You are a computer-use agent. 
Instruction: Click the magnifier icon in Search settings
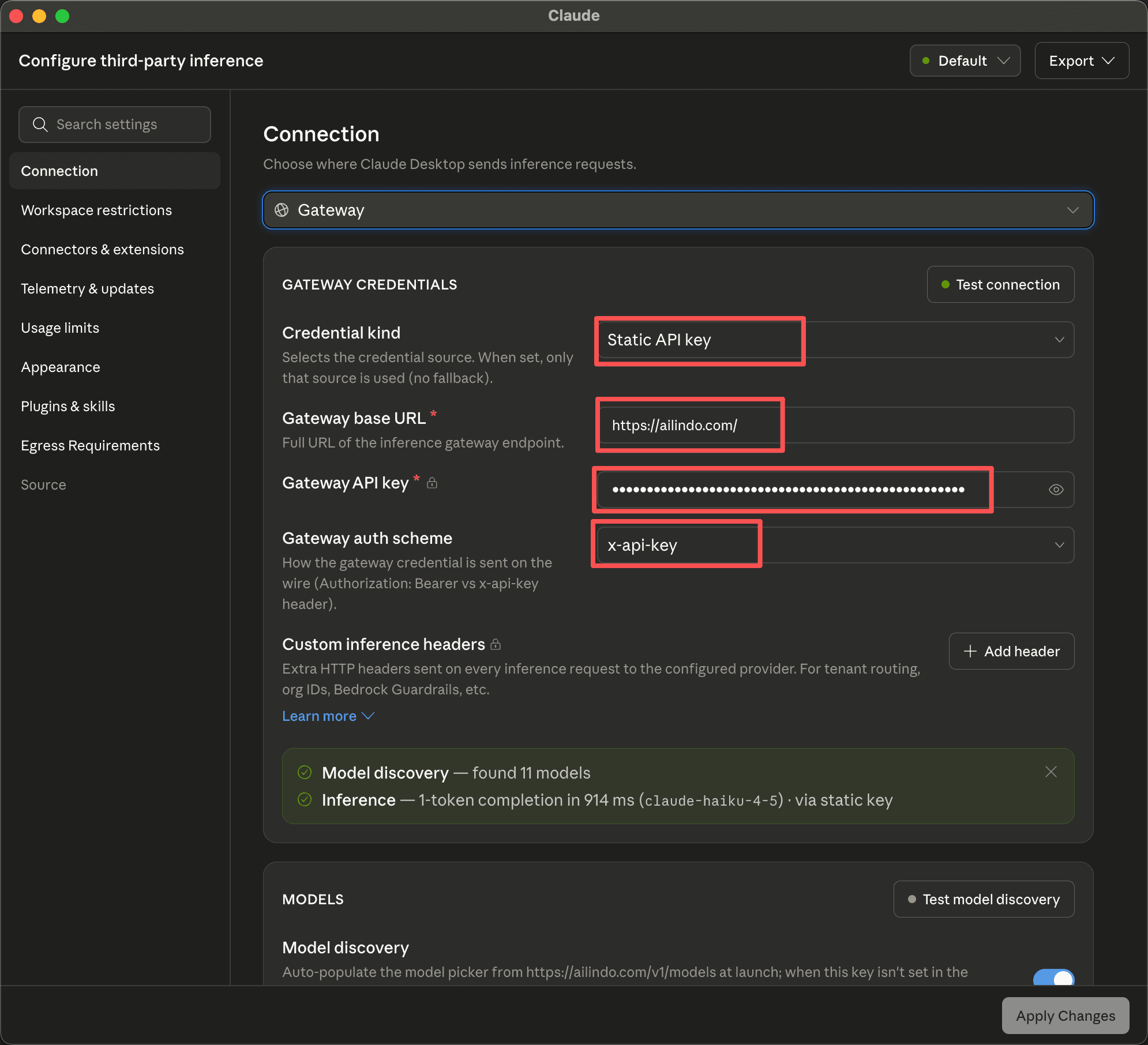(x=40, y=124)
